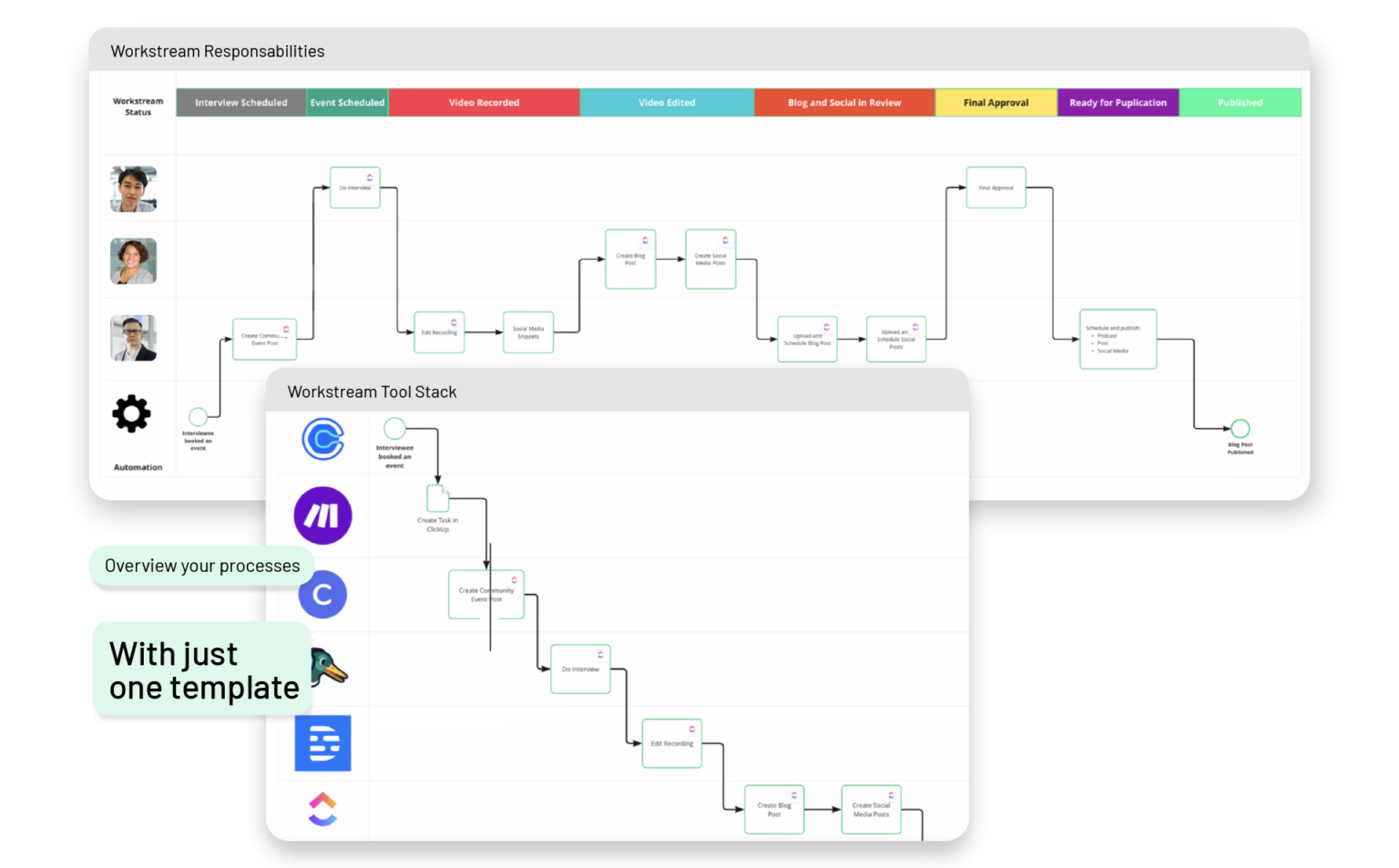Viewport: 1399px width, 868px height.
Task: Click the Upload and Schedule Blog Post node
Action: click(x=807, y=340)
